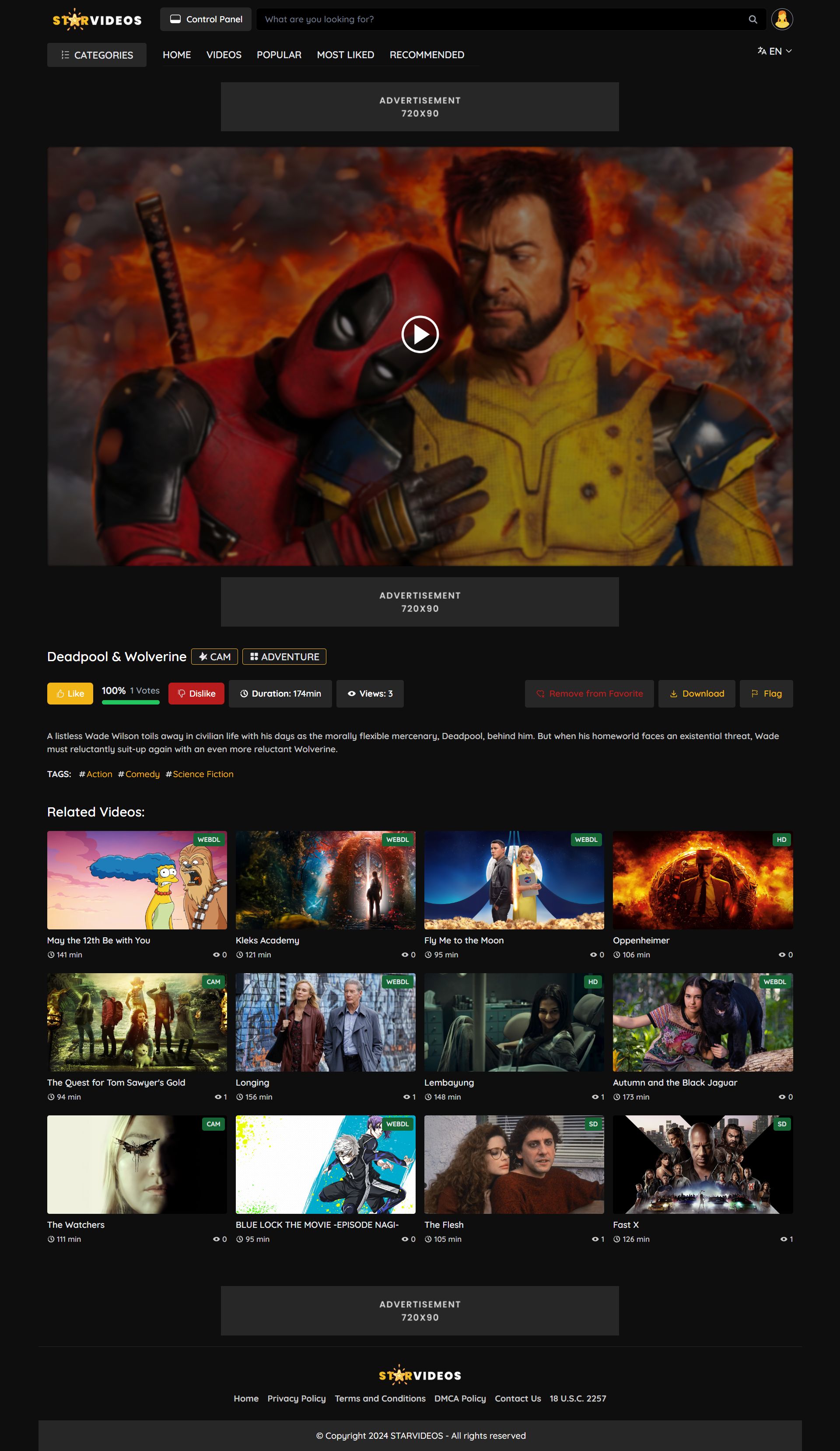Open The Quest for Tom Sawyer's Gold thumbnail
Viewport: 840px width, 1451px height.
[137, 1022]
